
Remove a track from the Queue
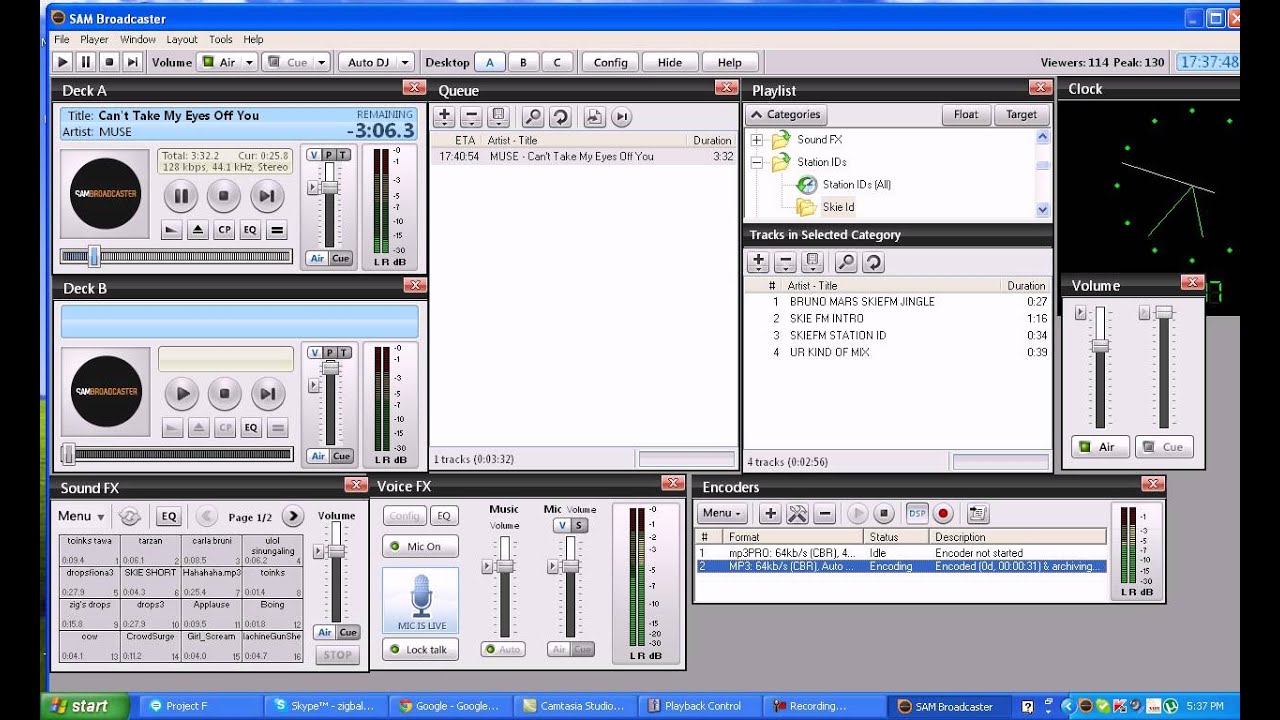471,117
